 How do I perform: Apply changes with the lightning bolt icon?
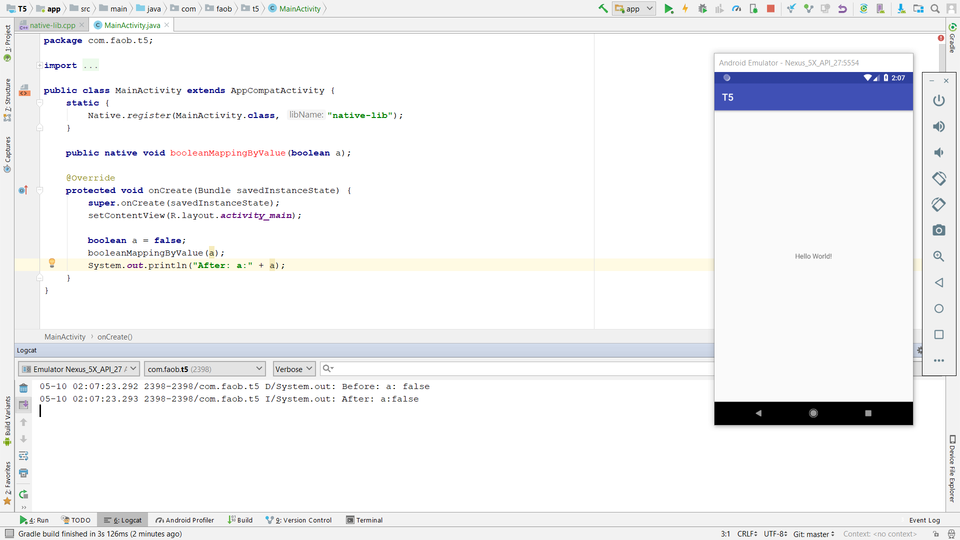(x=685, y=9)
